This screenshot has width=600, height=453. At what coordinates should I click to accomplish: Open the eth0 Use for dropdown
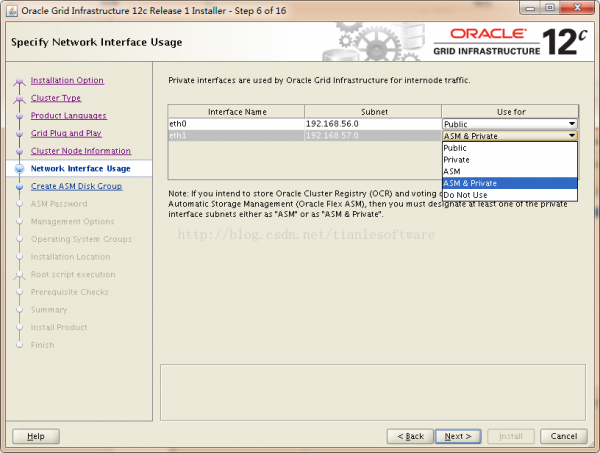[x=510, y=124]
